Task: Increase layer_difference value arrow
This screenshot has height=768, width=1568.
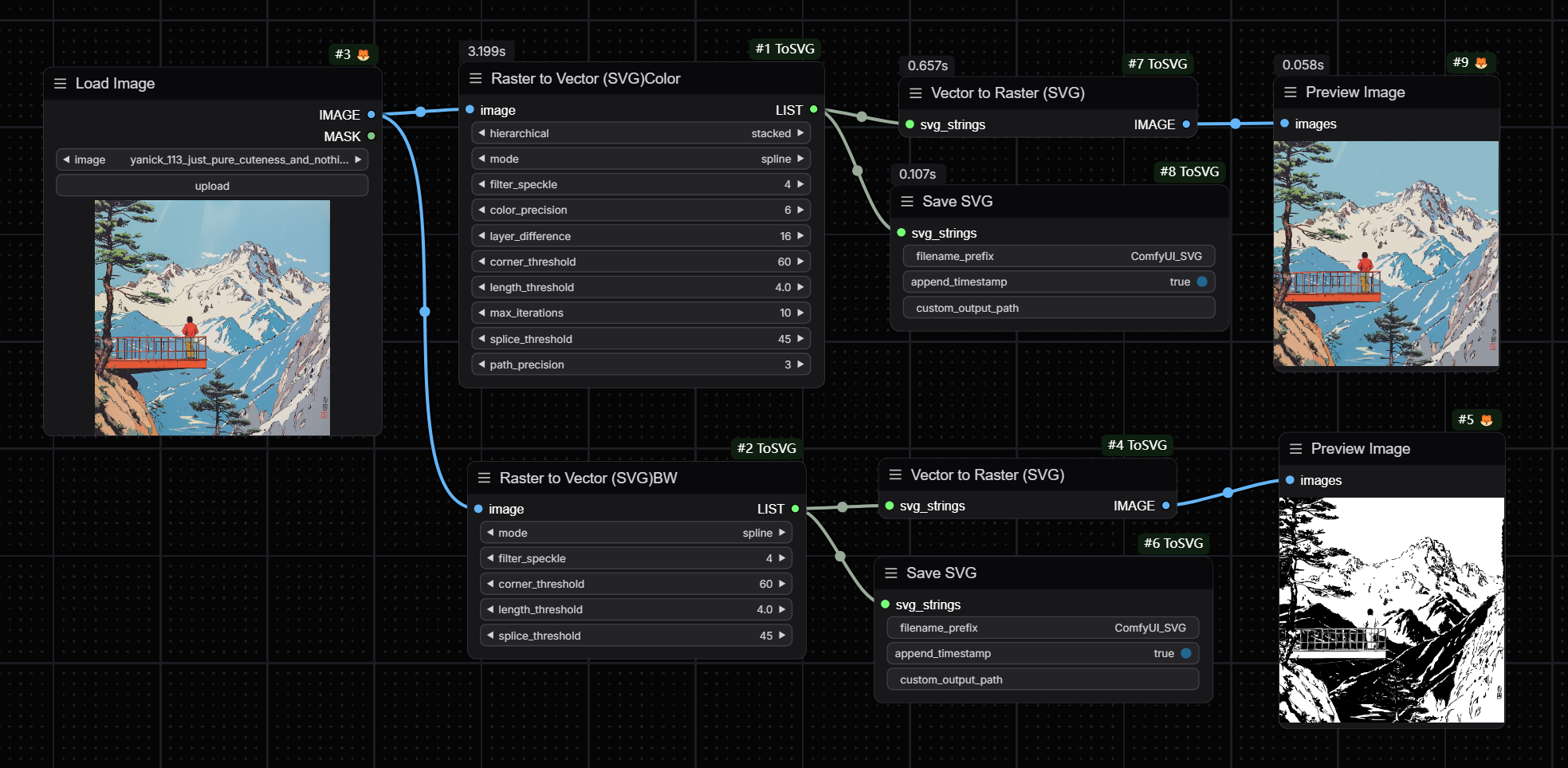Action: (x=800, y=236)
